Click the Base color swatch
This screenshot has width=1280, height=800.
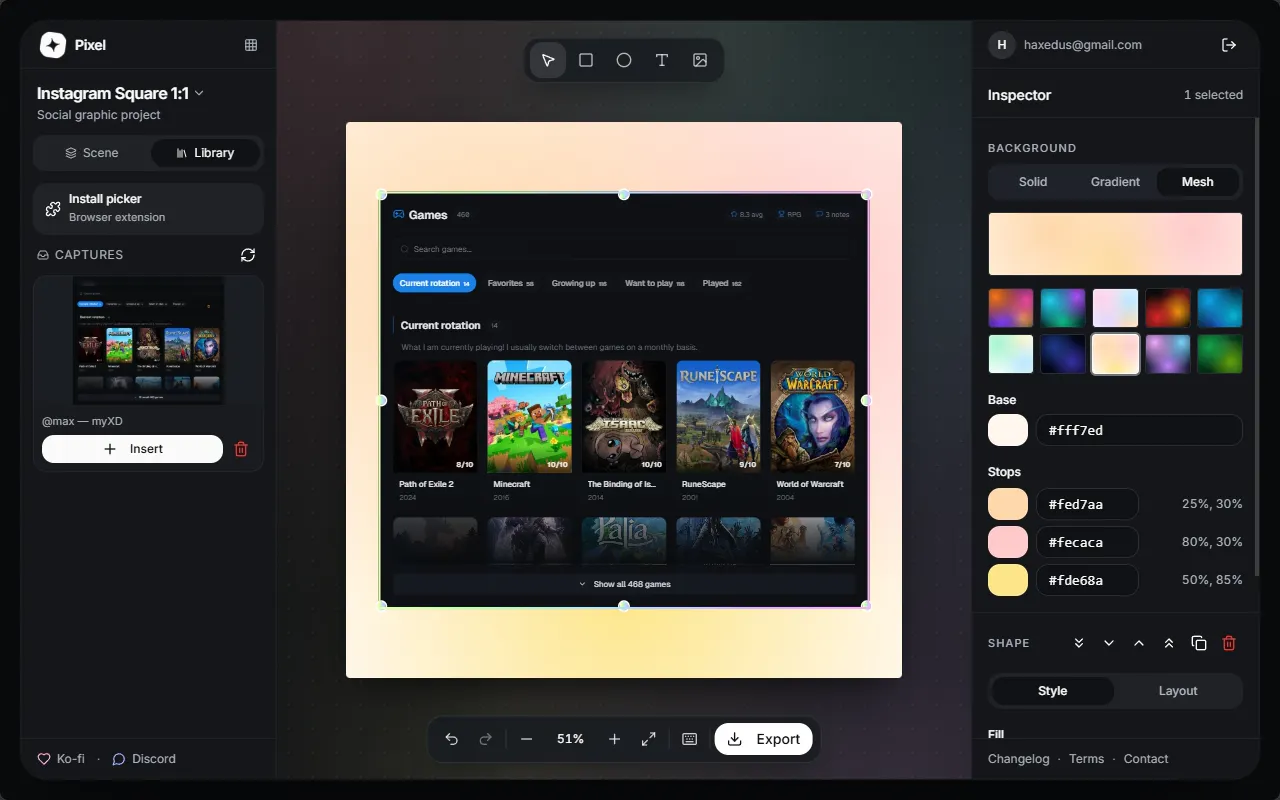tap(1008, 430)
